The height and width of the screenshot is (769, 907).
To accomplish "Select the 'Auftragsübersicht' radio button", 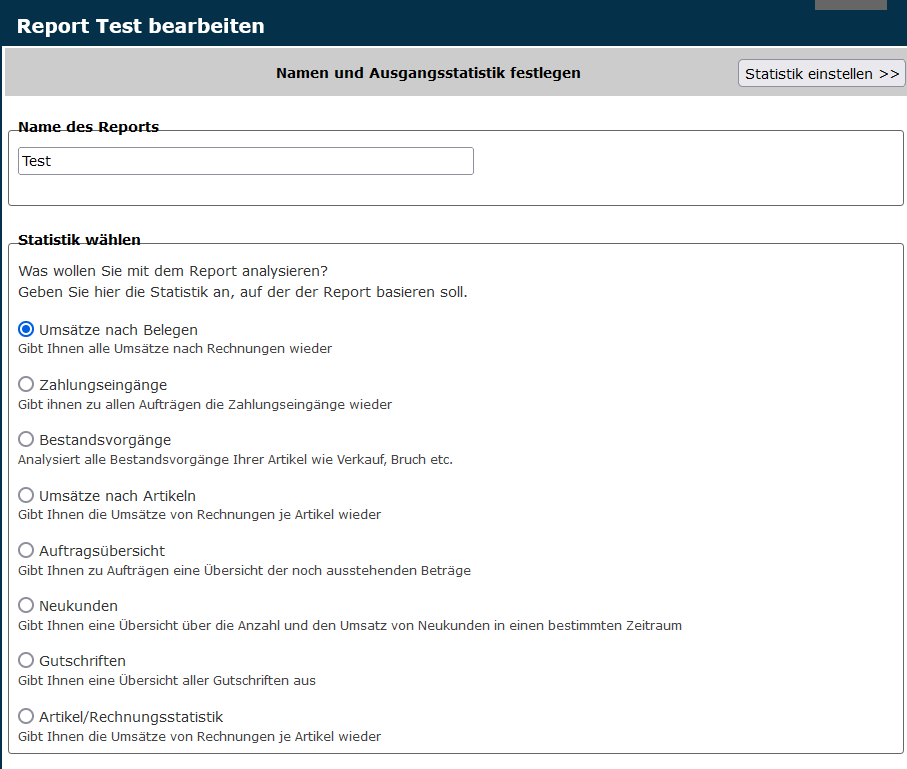I will (x=26, y=550).
